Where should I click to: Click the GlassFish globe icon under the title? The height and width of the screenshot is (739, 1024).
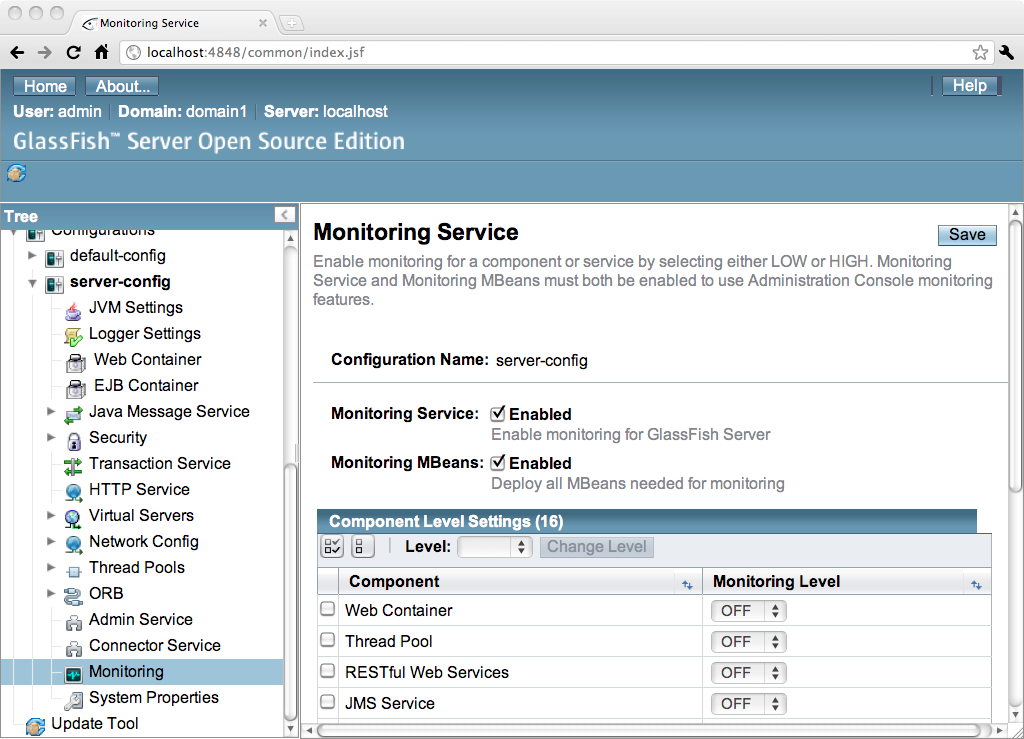(x=16, y=173)
